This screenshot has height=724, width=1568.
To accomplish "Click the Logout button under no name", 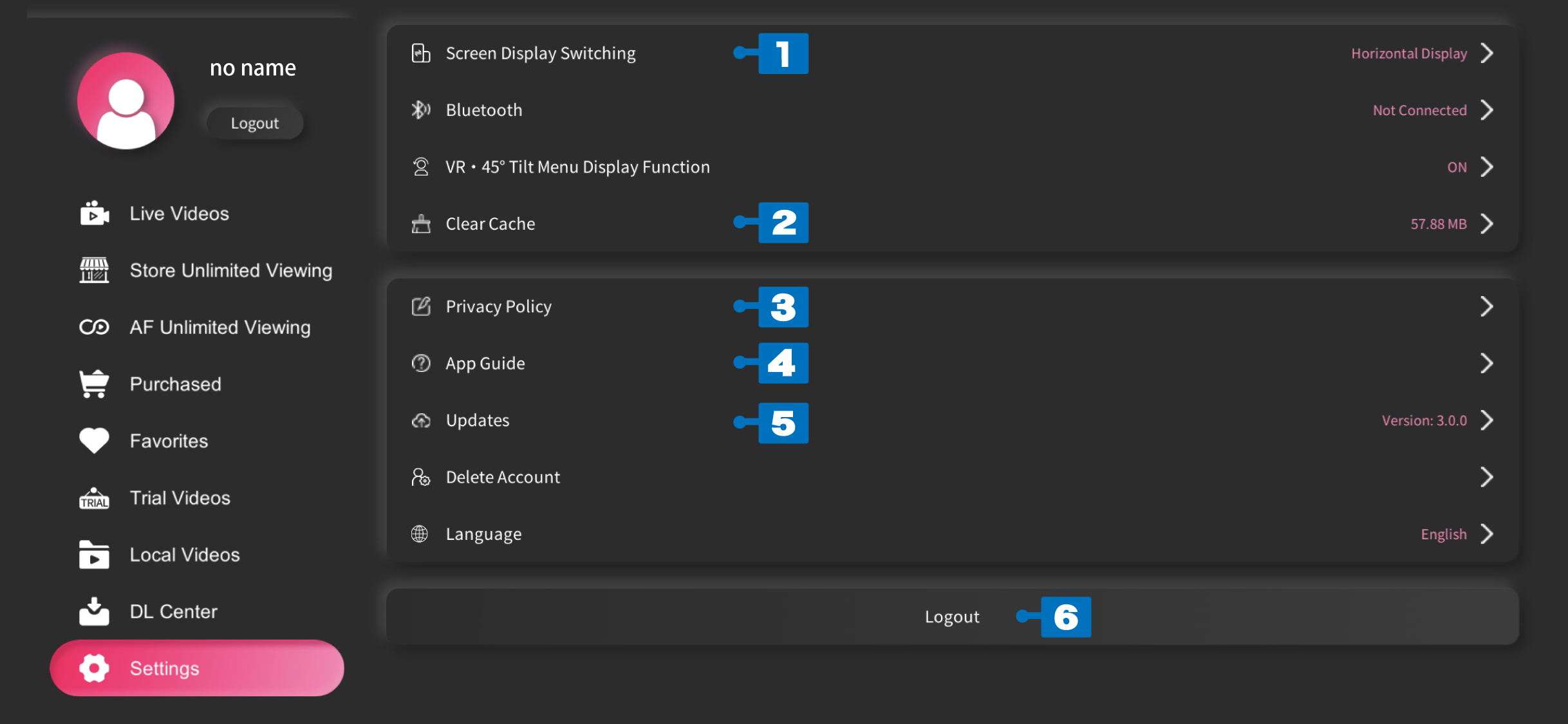I will (255, 123).
